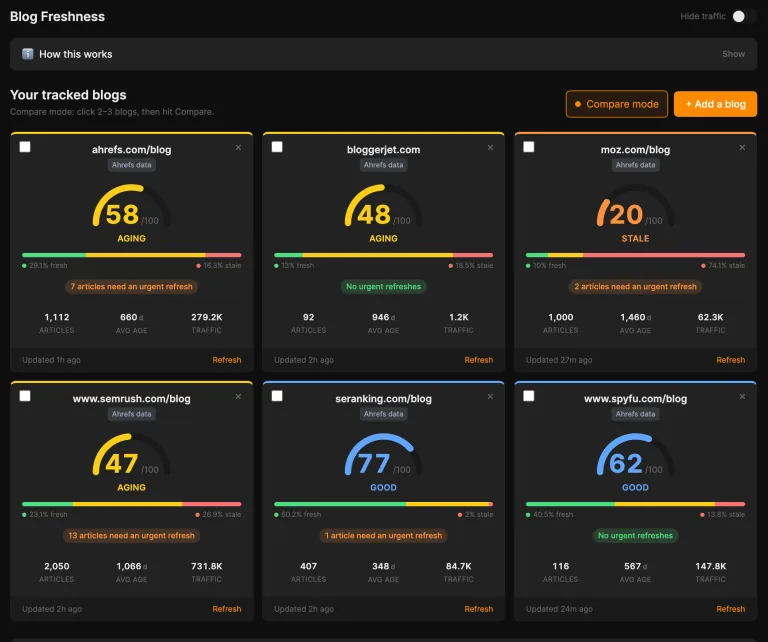Remove bloggerjet.com card with X icon

tap(490, 147)
